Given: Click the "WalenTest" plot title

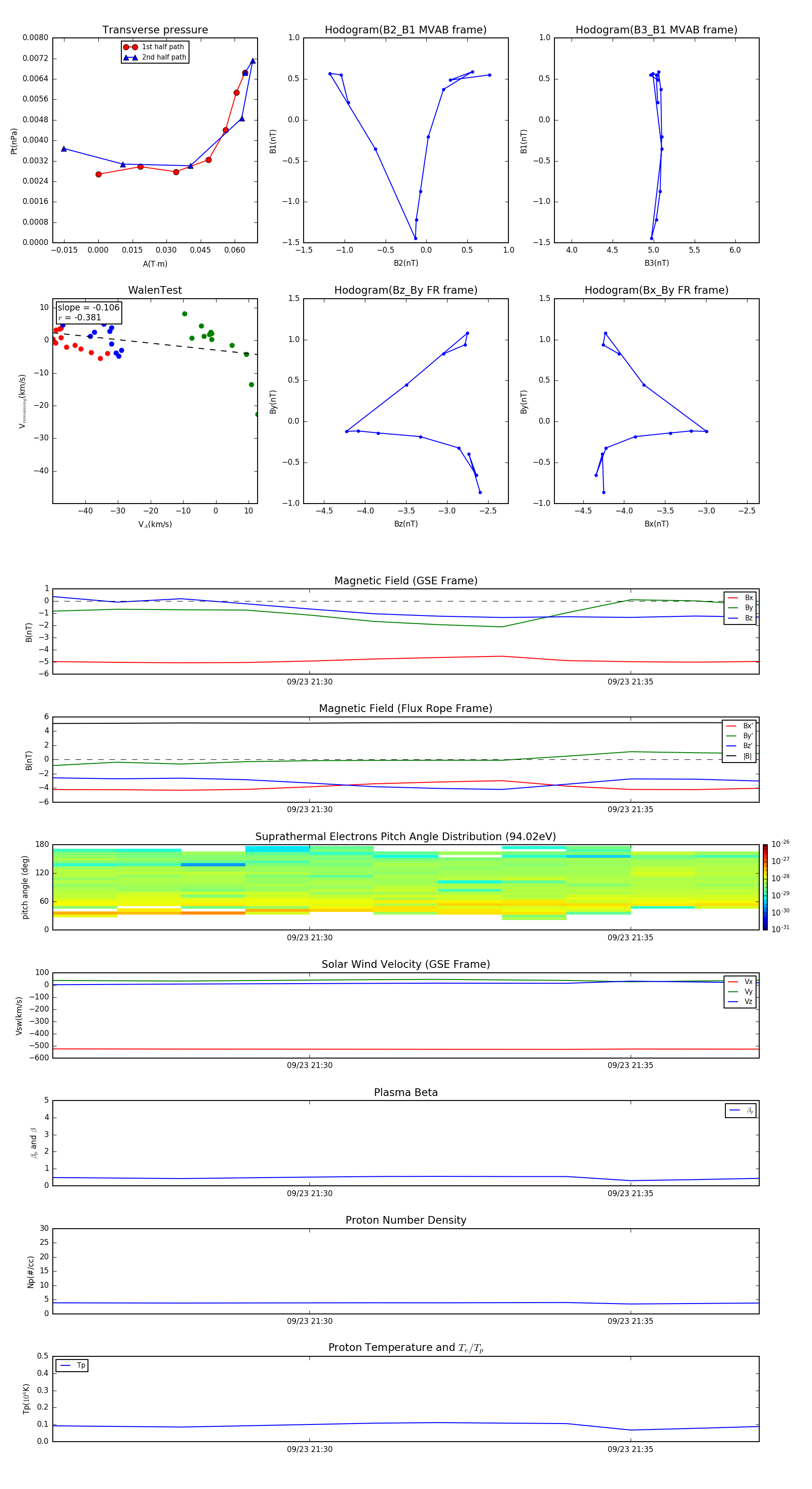Looking at the screenshot, I should [x=155, y=290].
